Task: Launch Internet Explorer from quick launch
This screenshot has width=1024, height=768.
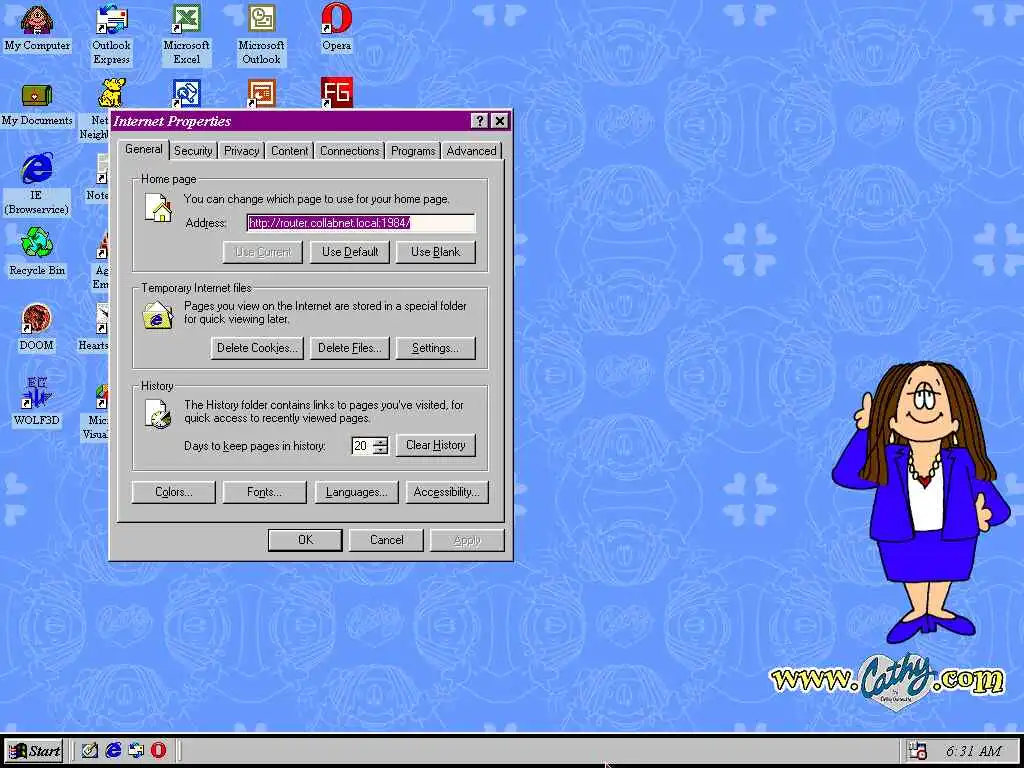Action: click(x=114, y=750)
